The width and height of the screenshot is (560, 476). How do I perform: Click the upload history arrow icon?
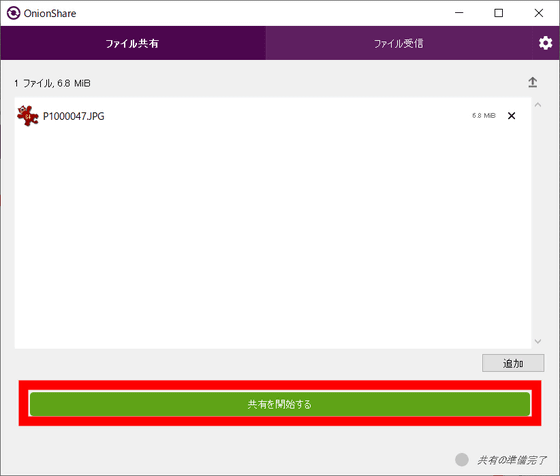(532, 82)
